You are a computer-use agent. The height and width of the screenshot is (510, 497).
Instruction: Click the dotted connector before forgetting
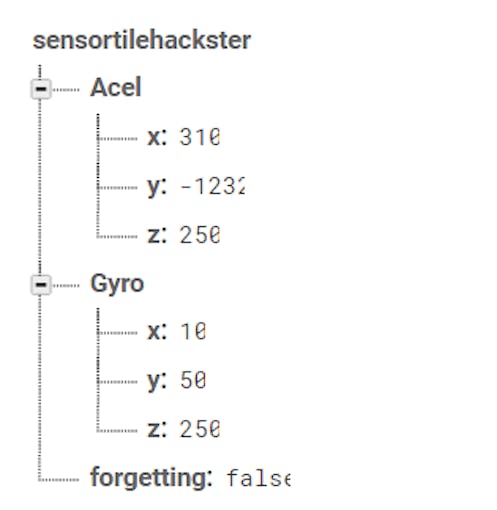coord(59,480)
